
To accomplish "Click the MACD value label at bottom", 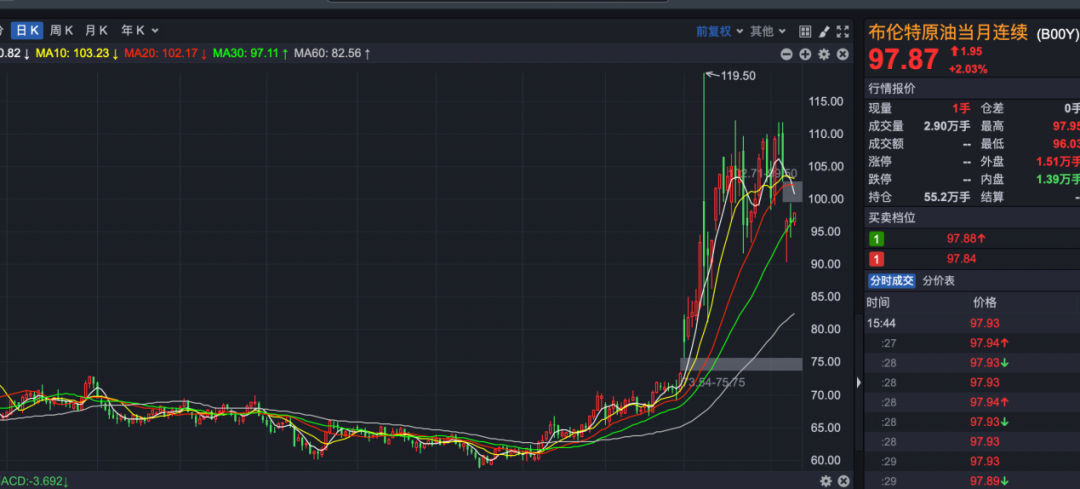I will point(34,480).
